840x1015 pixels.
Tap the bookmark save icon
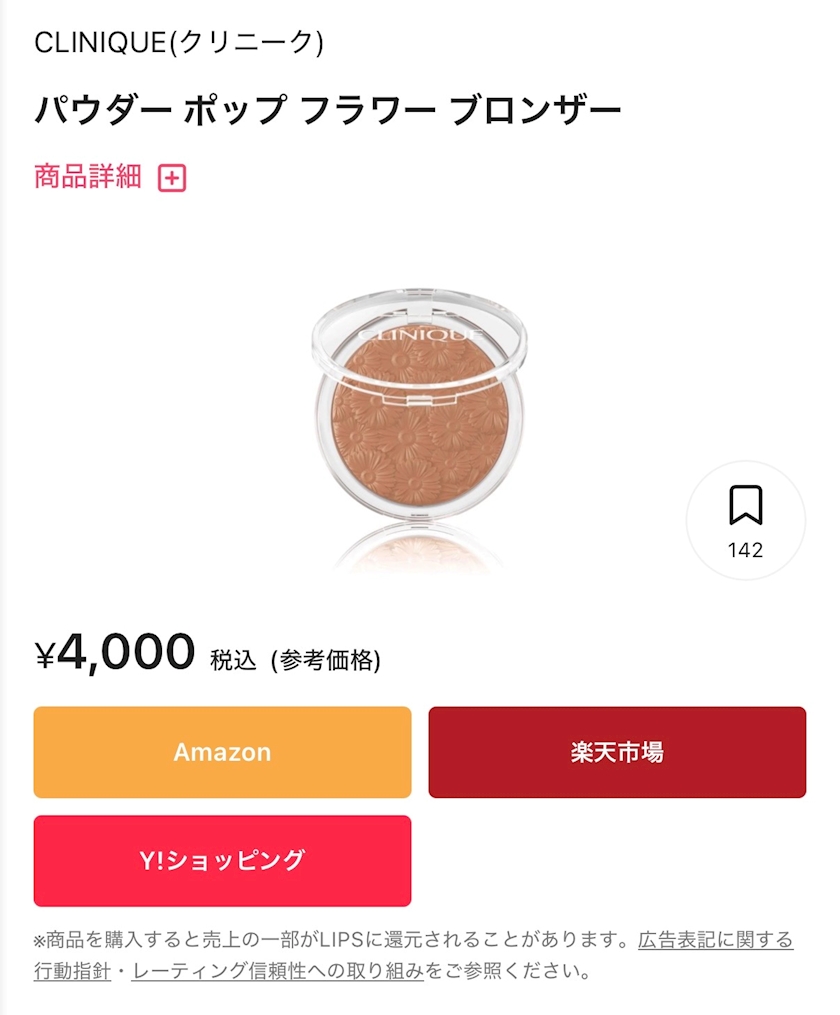[x=745, y=506]
